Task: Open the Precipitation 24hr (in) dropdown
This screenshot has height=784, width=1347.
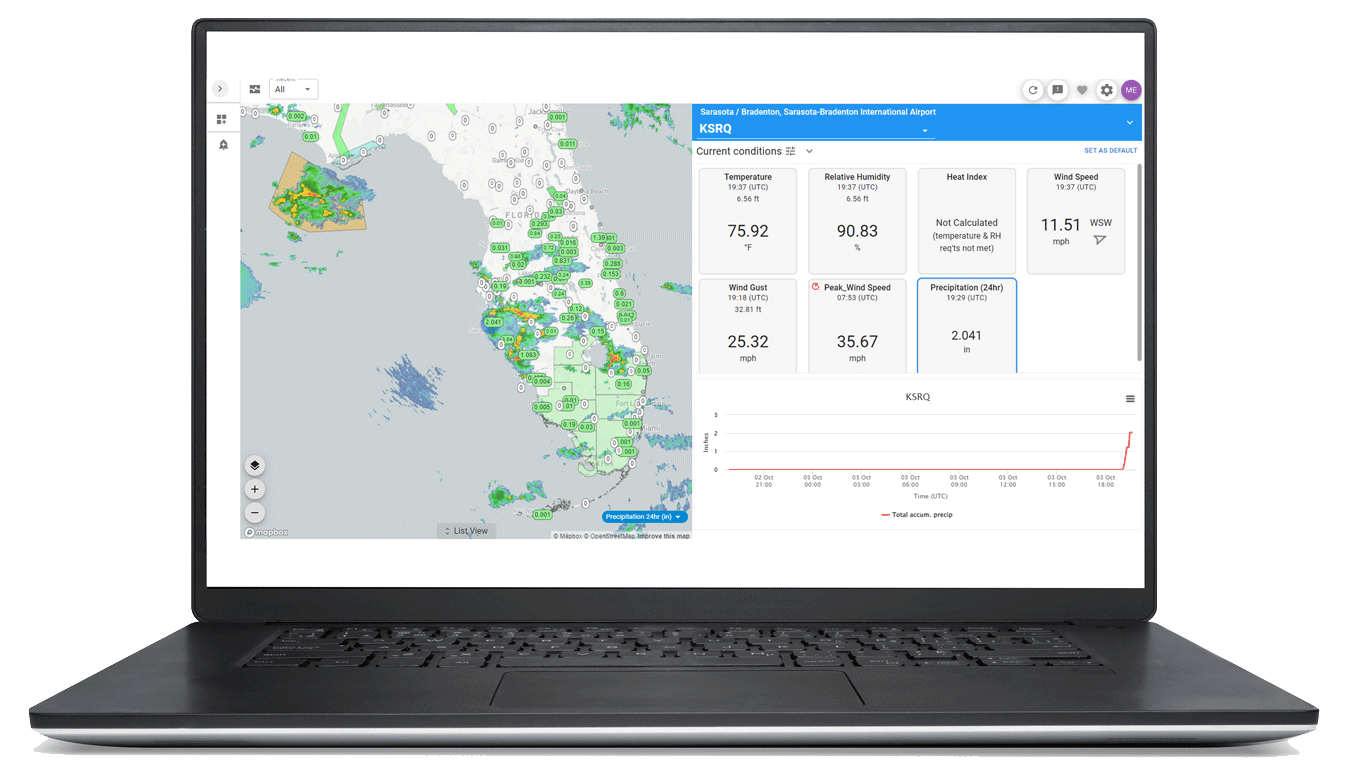Action: point(645,517)
